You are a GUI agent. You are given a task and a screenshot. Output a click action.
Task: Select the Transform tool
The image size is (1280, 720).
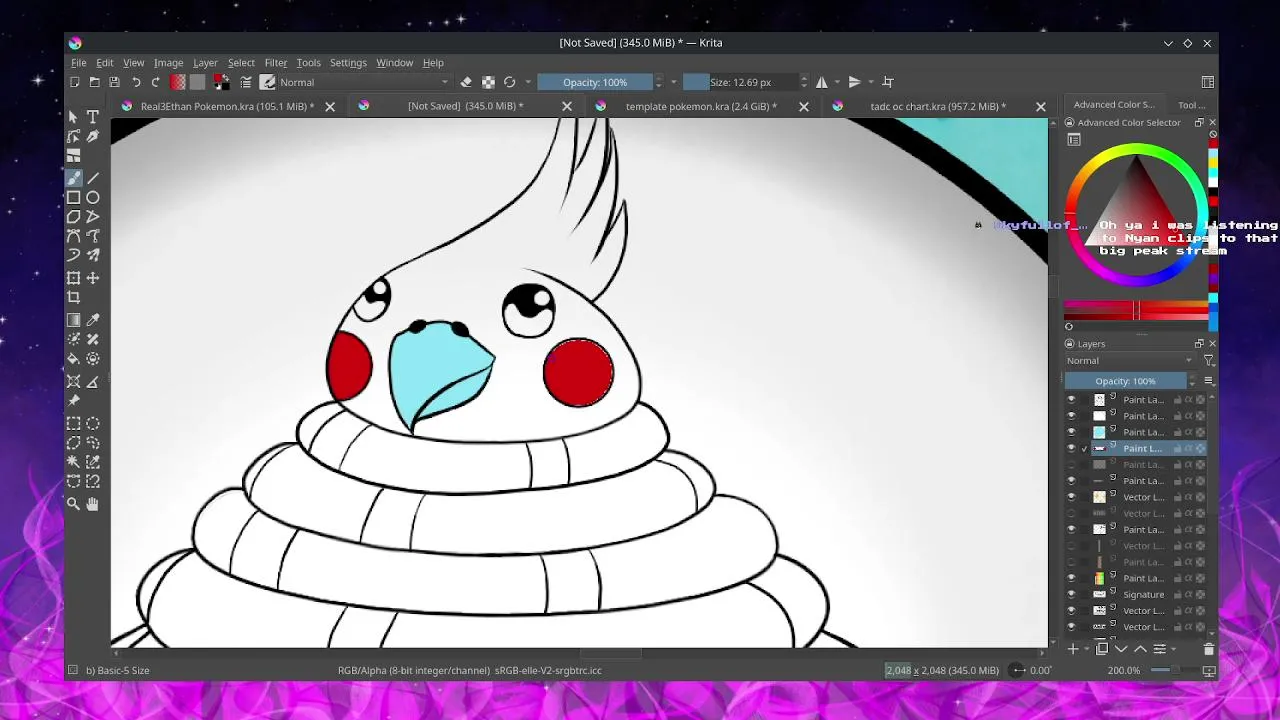[73, 278]
